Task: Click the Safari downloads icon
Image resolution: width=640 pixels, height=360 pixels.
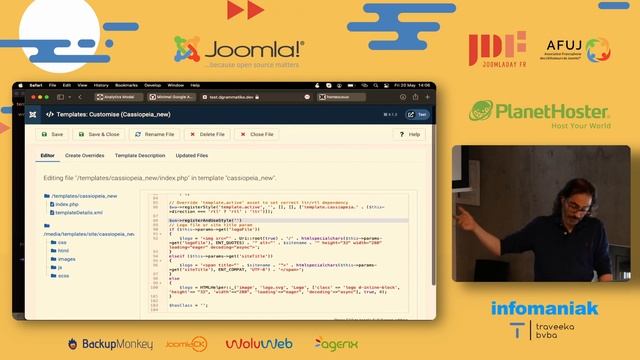Action: point(403,97)
